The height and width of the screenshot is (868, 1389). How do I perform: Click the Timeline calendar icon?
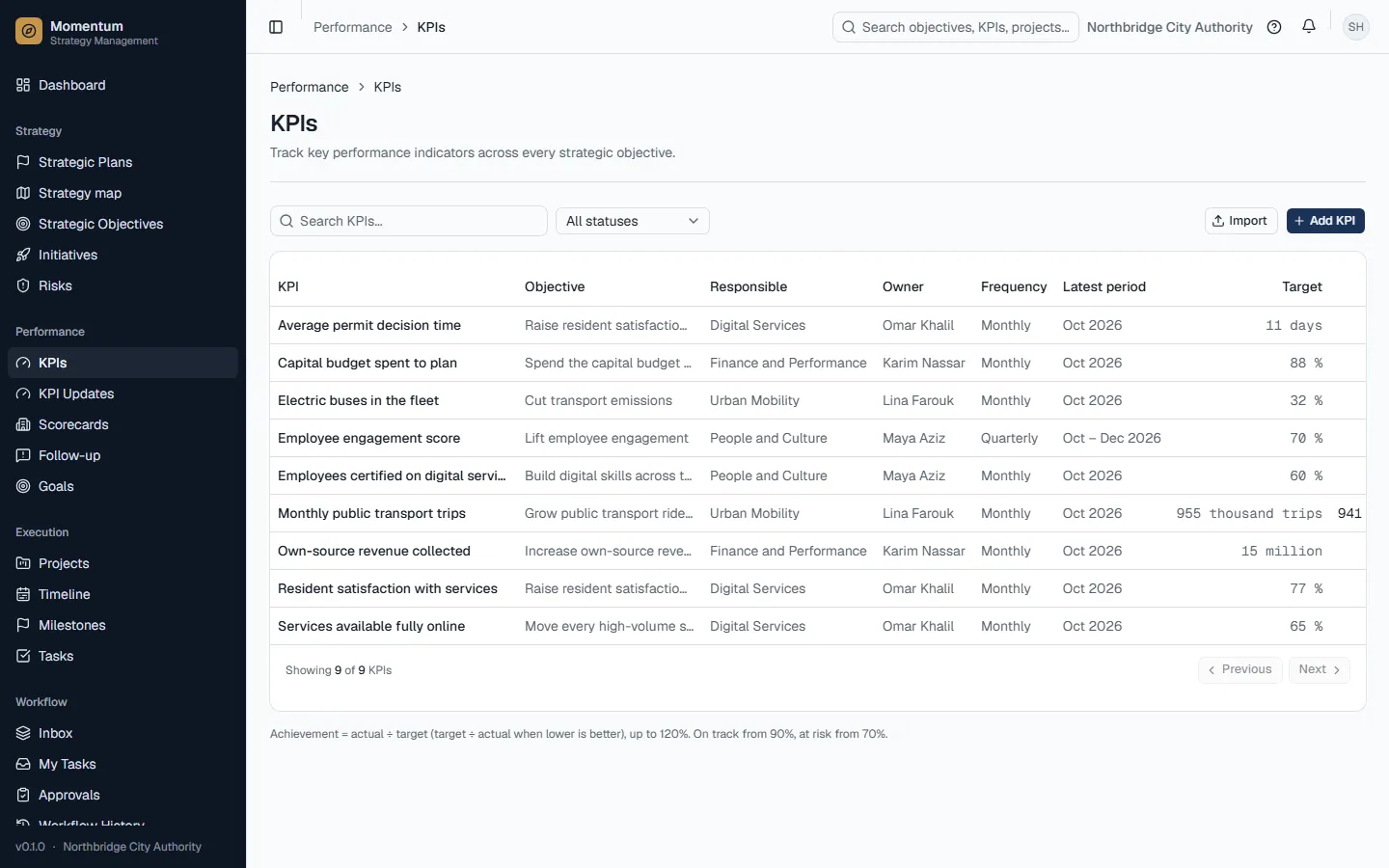point(23,594)
